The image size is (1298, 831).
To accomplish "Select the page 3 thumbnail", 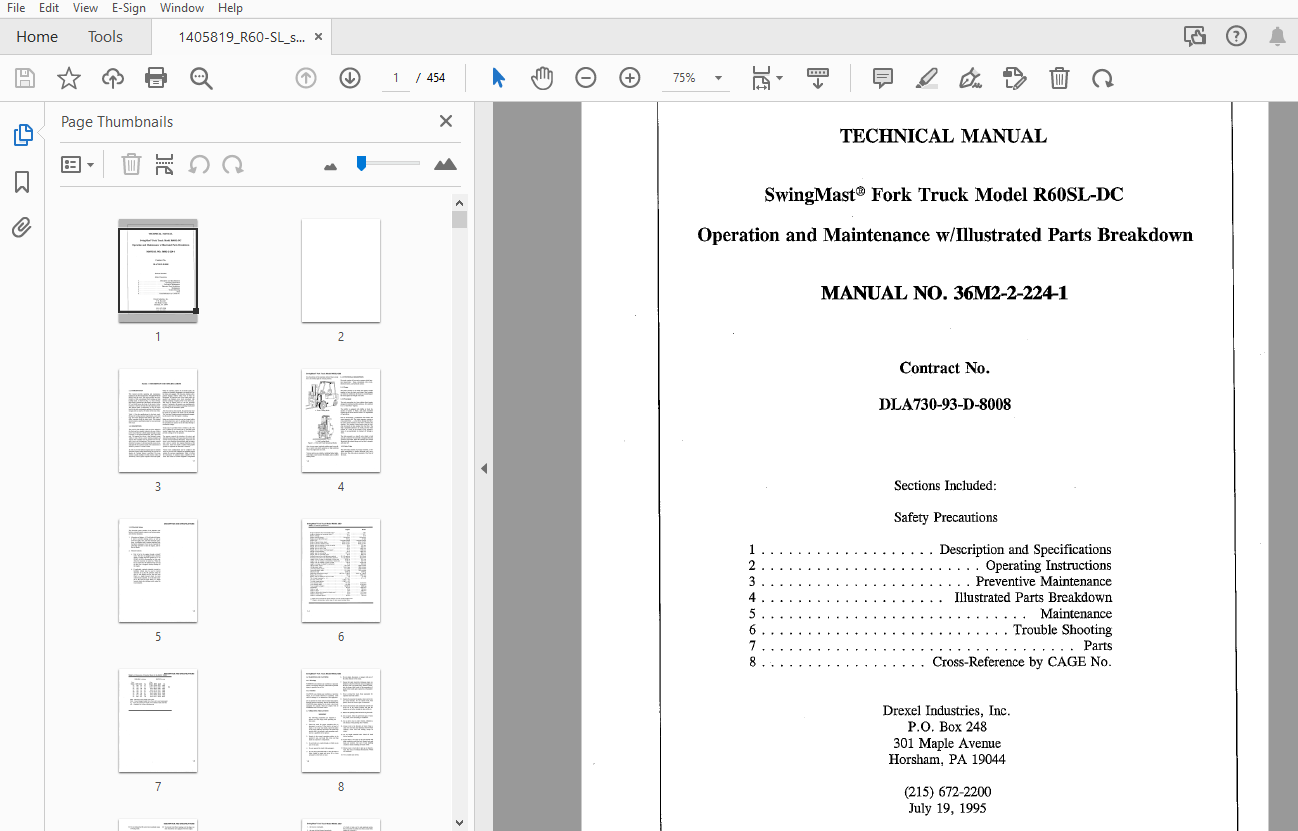I will tap(158, 420).
